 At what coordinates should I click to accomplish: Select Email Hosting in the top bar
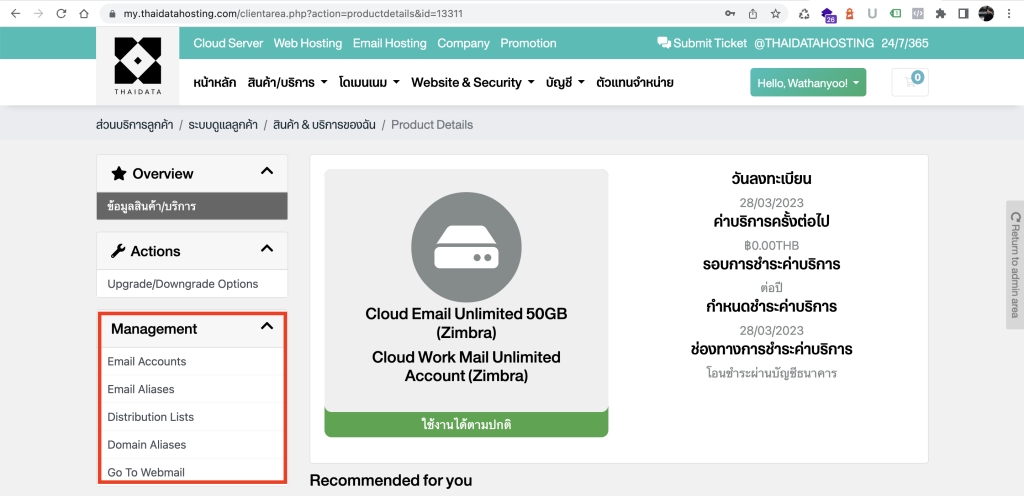click(x=389, y=43)
